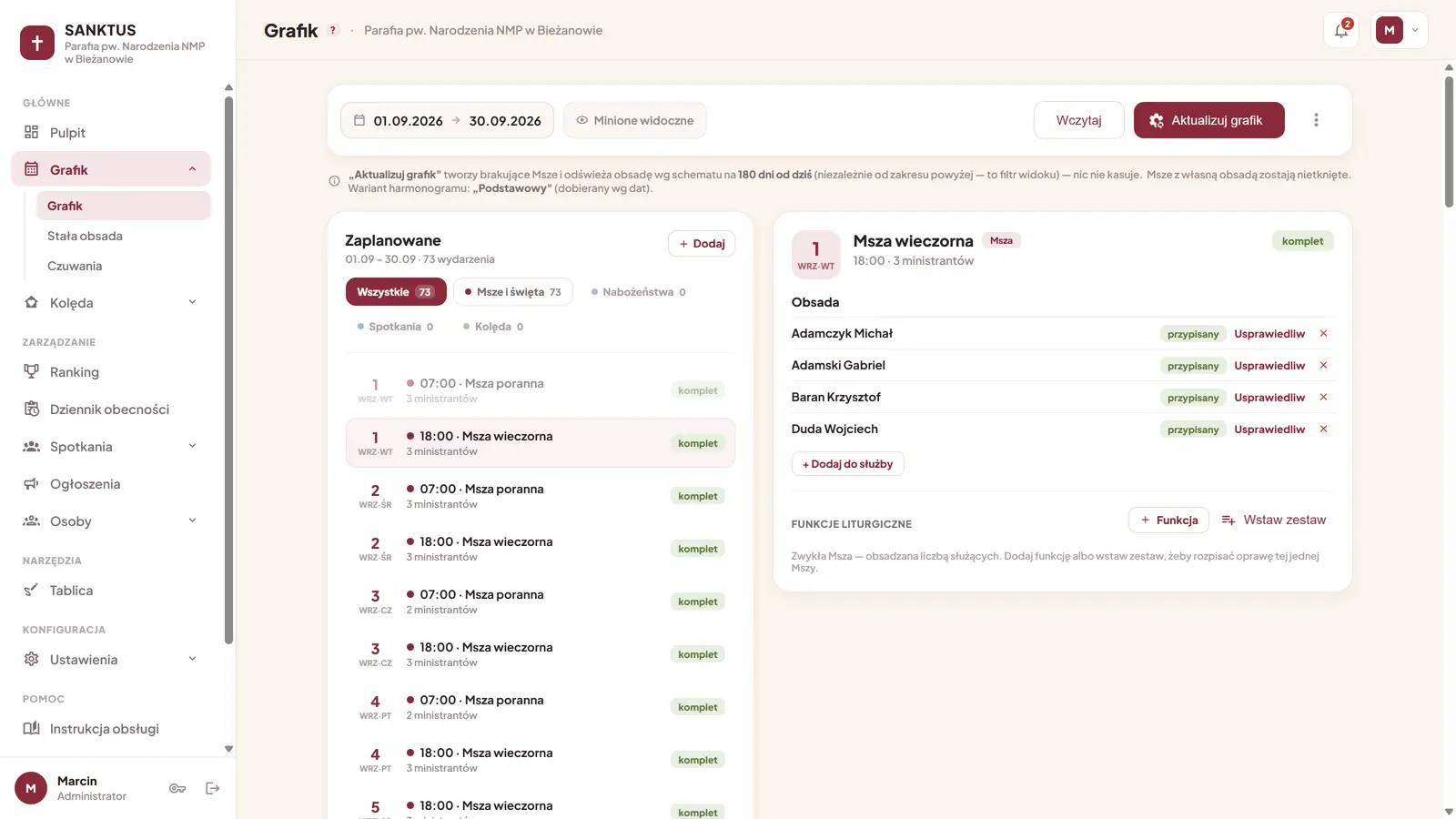Toggle the Minione widoczne visibility filter

click(x=635, y=120)
